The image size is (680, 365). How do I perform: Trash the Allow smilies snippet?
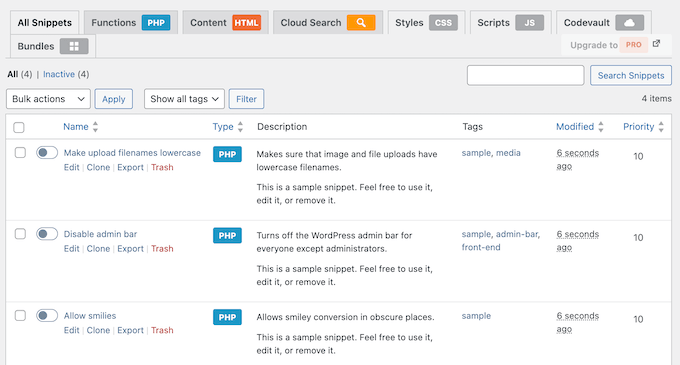point(162,330)
